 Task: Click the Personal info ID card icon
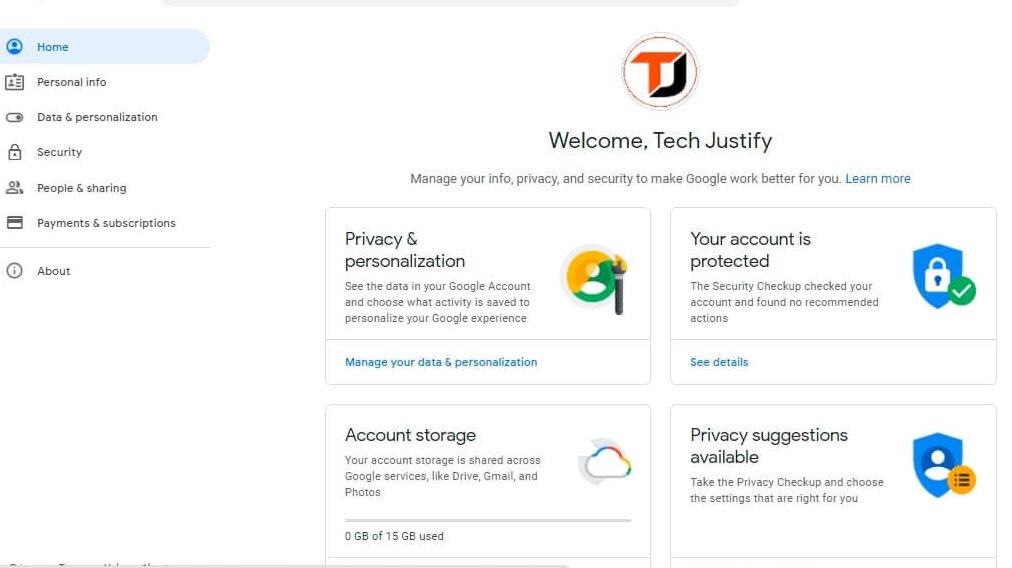[14, 82]
